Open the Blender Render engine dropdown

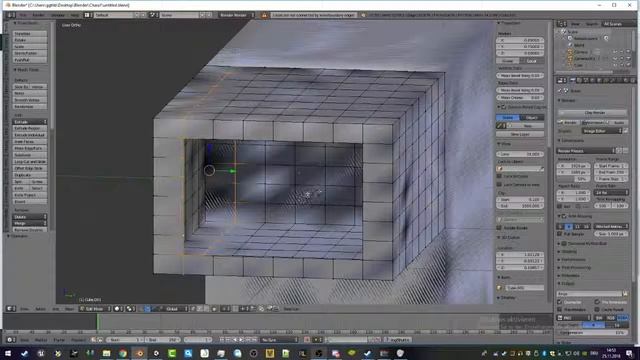pyautogui.click(x=237, y=15)
